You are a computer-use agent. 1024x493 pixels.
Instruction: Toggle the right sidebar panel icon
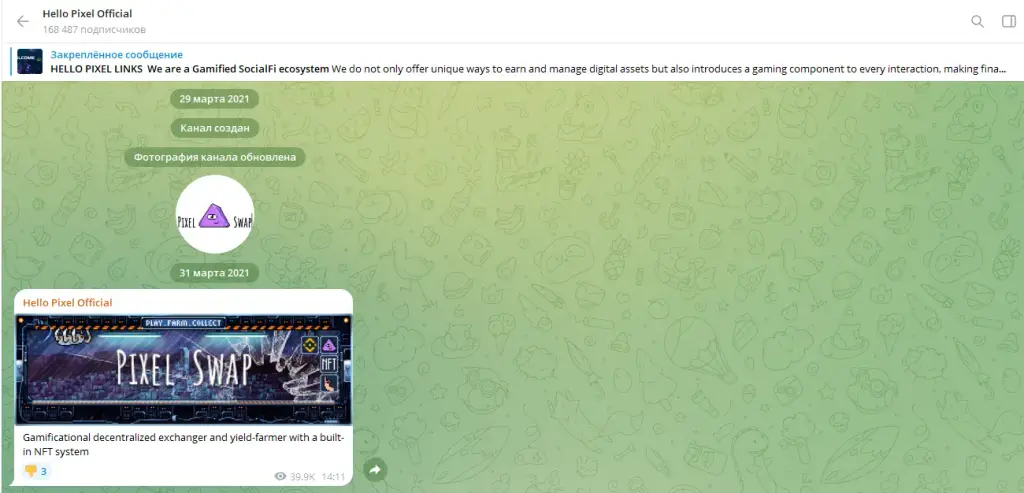[x=1008, y=22]
